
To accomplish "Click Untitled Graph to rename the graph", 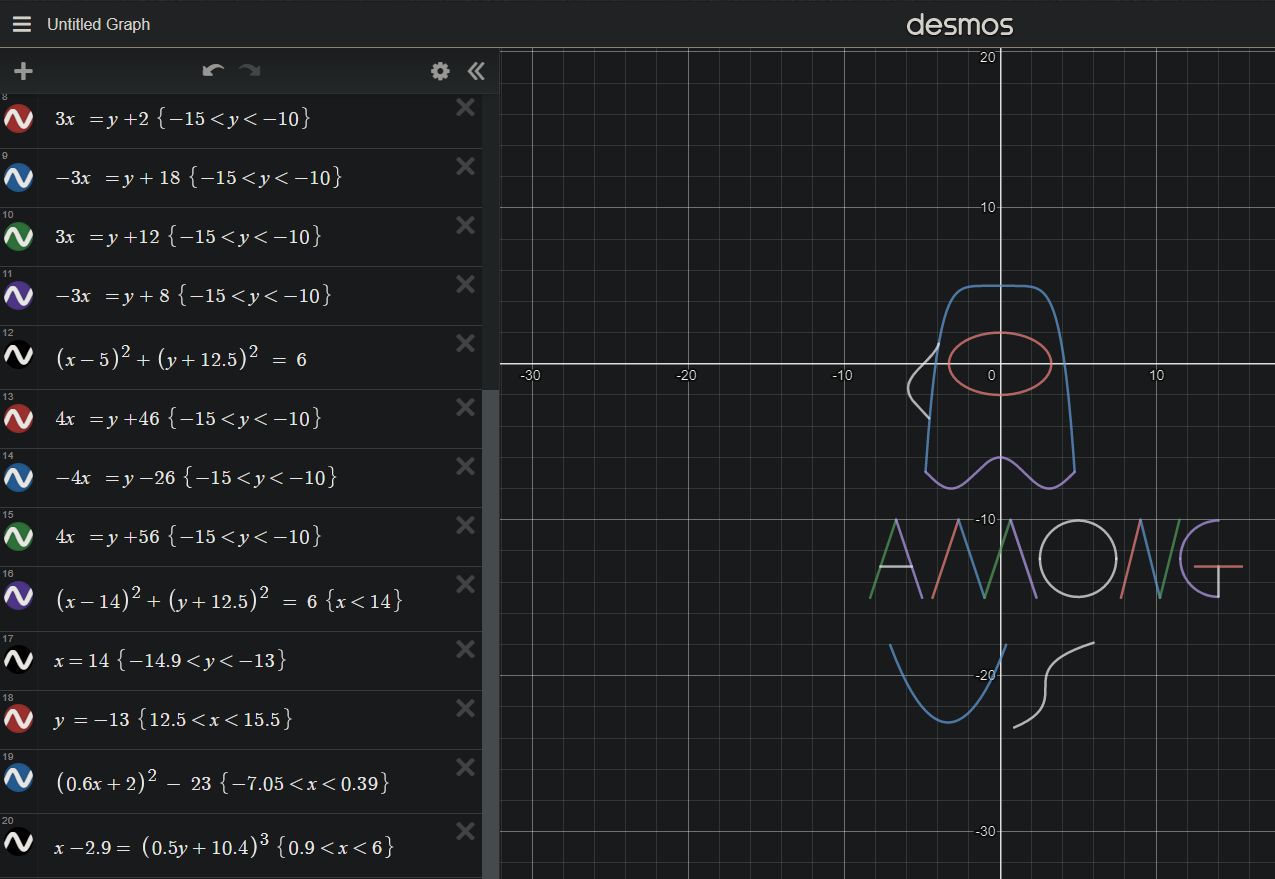I will [x=97, y=24].
